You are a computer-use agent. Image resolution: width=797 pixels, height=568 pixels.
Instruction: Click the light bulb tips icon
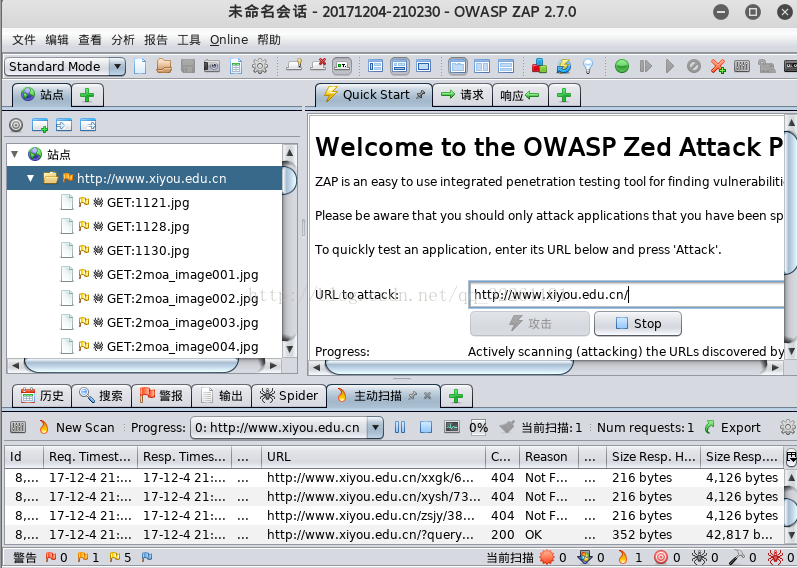pyautogui.click(x=588, y=66)
